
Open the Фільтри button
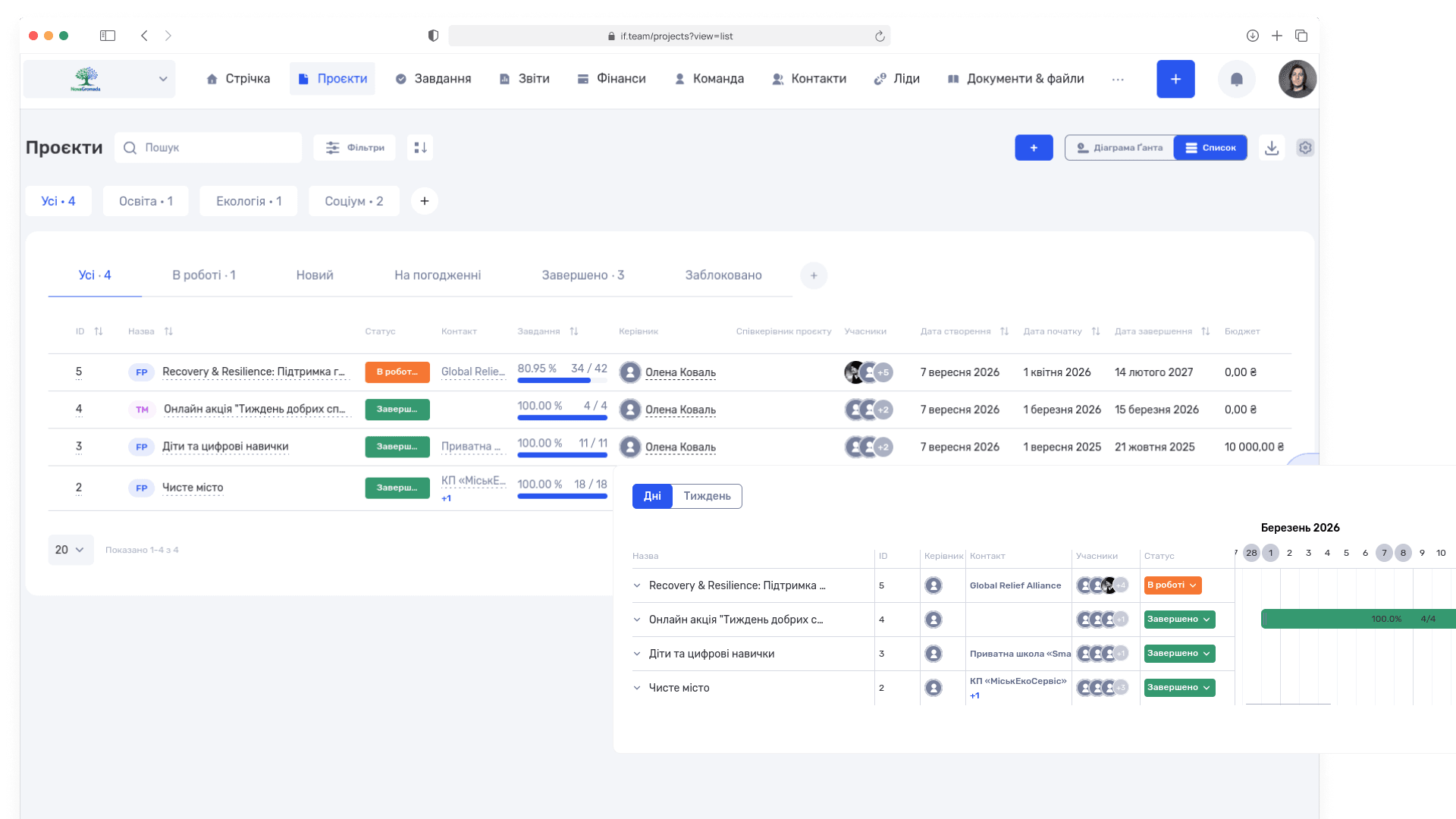355,148
